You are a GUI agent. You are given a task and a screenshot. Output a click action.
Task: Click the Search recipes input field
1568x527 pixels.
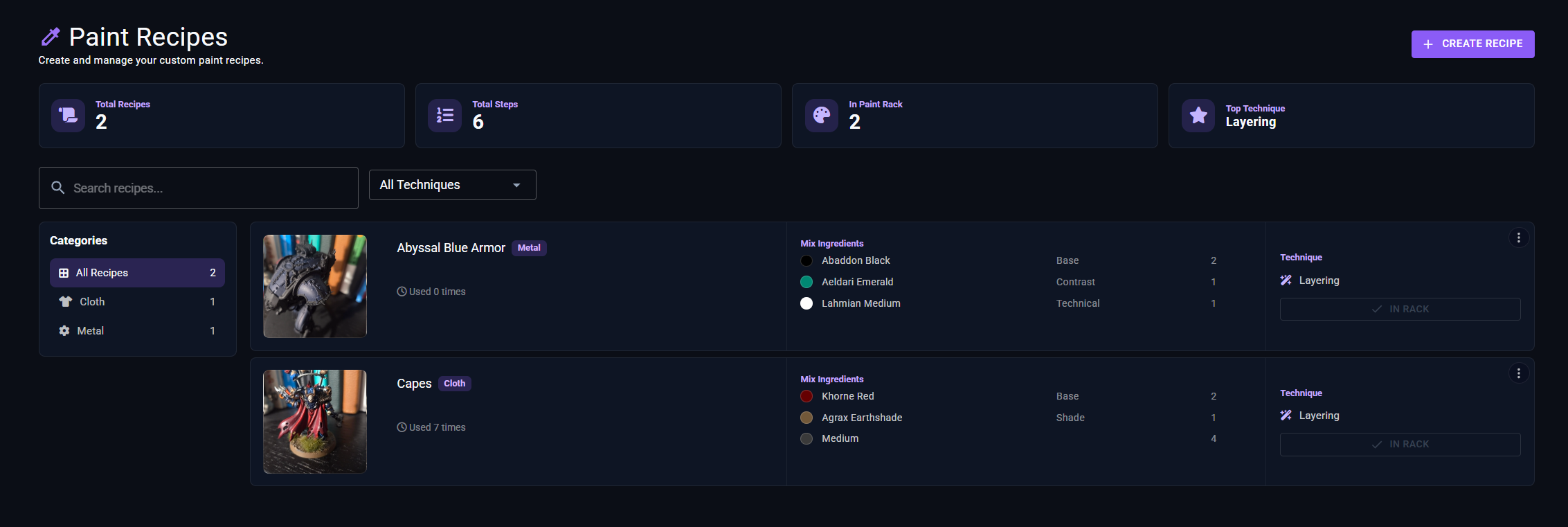pos(199,188)
